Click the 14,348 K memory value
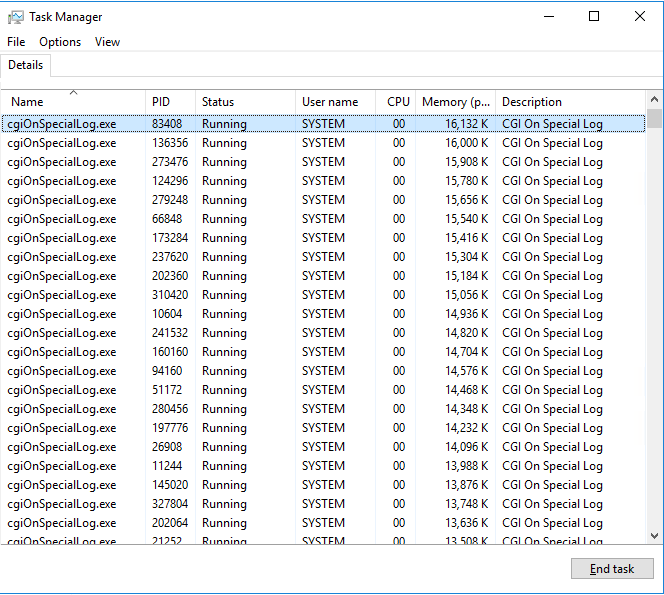Screen dimensions: 664x595 [467, 409]
